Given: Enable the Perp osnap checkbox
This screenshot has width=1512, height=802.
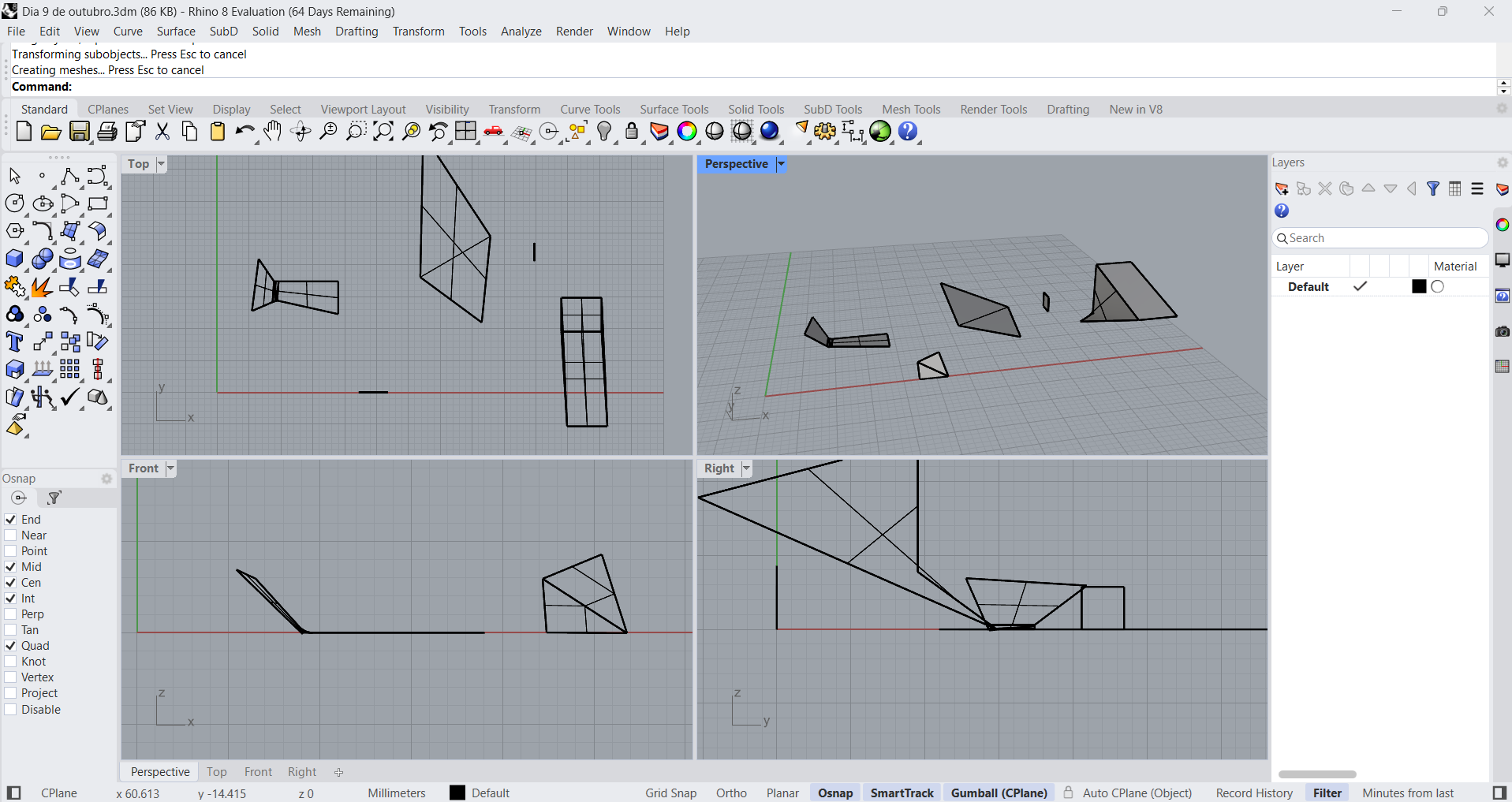Looking at the screenshot, I should (x=11, y=614).
